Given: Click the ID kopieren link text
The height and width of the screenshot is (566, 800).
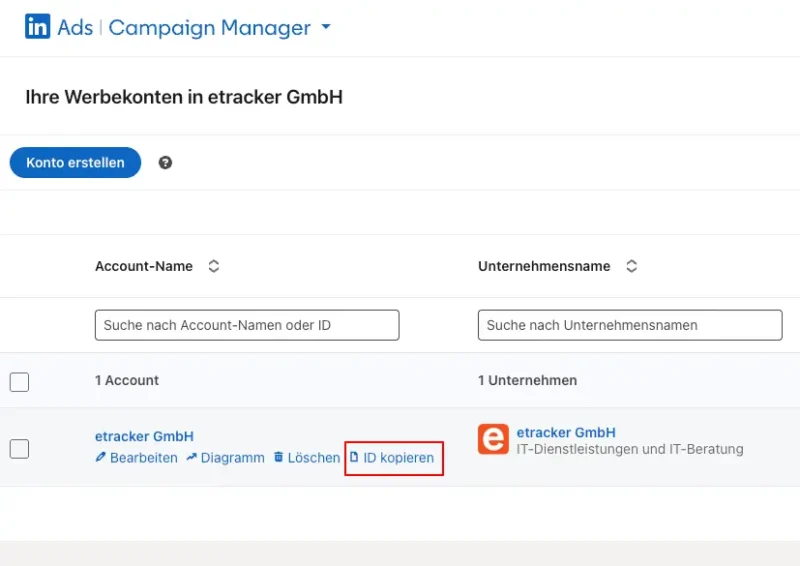Looking at the screenshot, I should click(398, 458).
